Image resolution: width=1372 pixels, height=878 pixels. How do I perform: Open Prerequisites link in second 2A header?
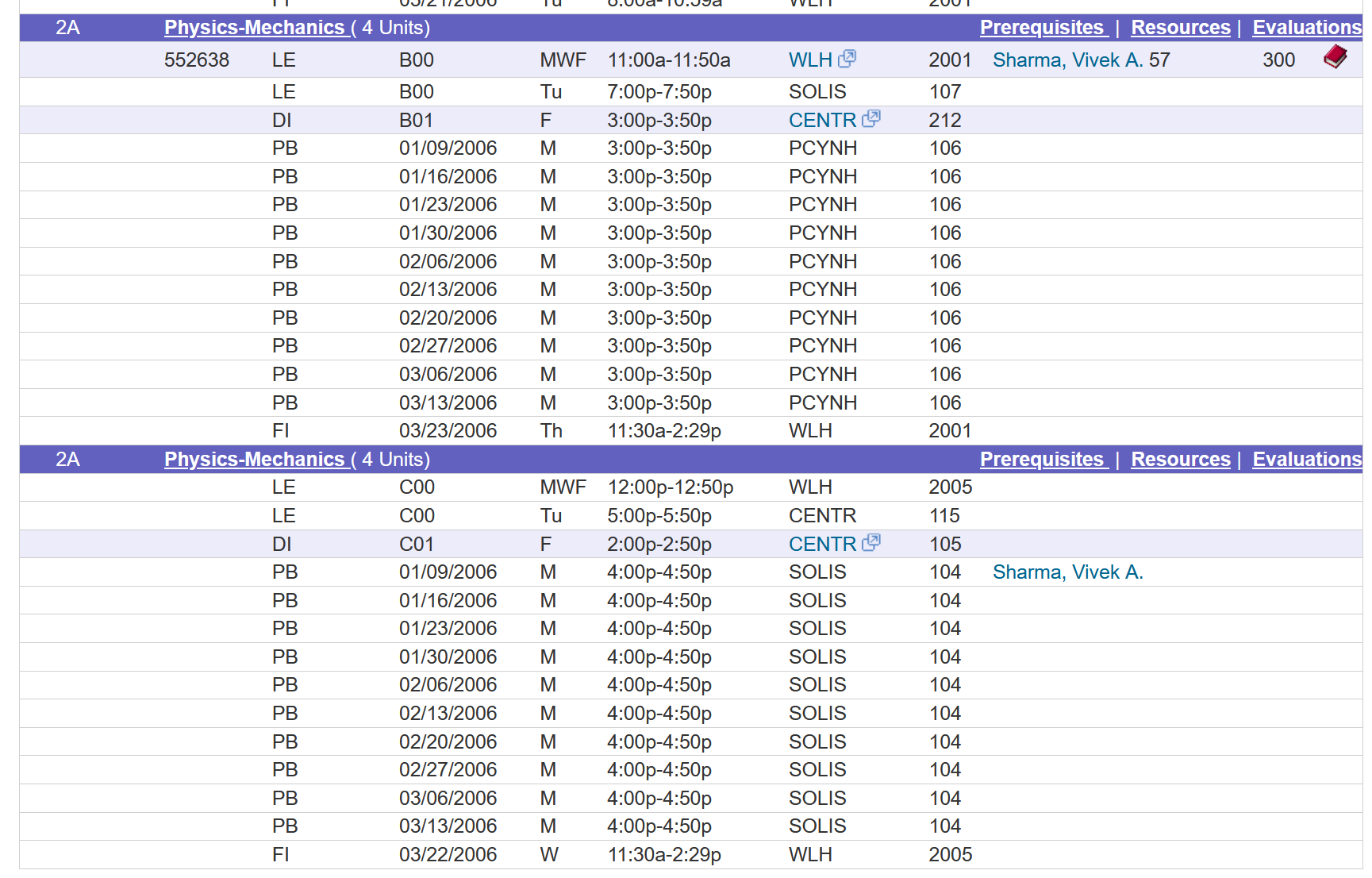(1042, 460)
